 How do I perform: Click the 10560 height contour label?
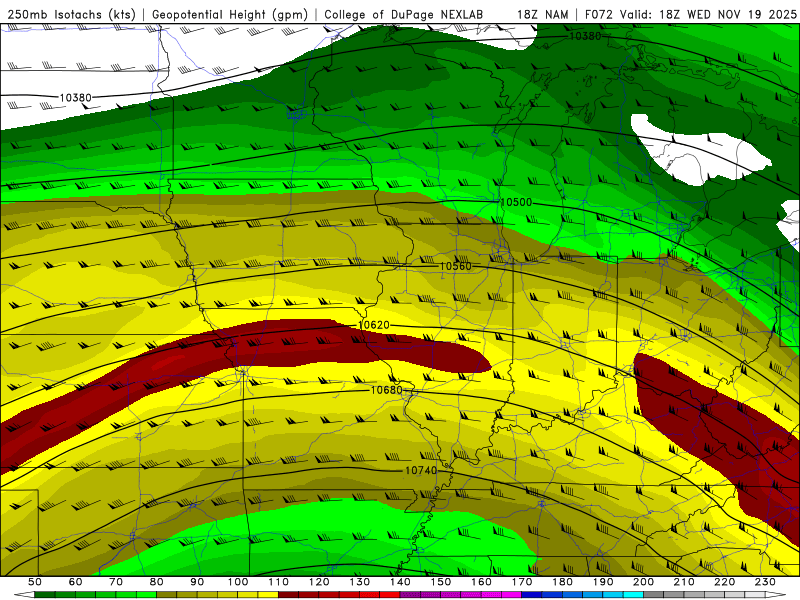tap(455, 266)
